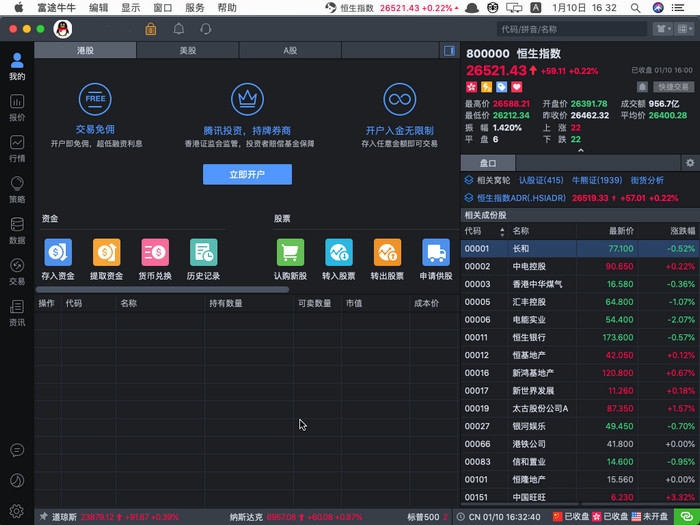Open 策略 strategy section in sidebar
700x525 pixels.
tap(17, 189)
